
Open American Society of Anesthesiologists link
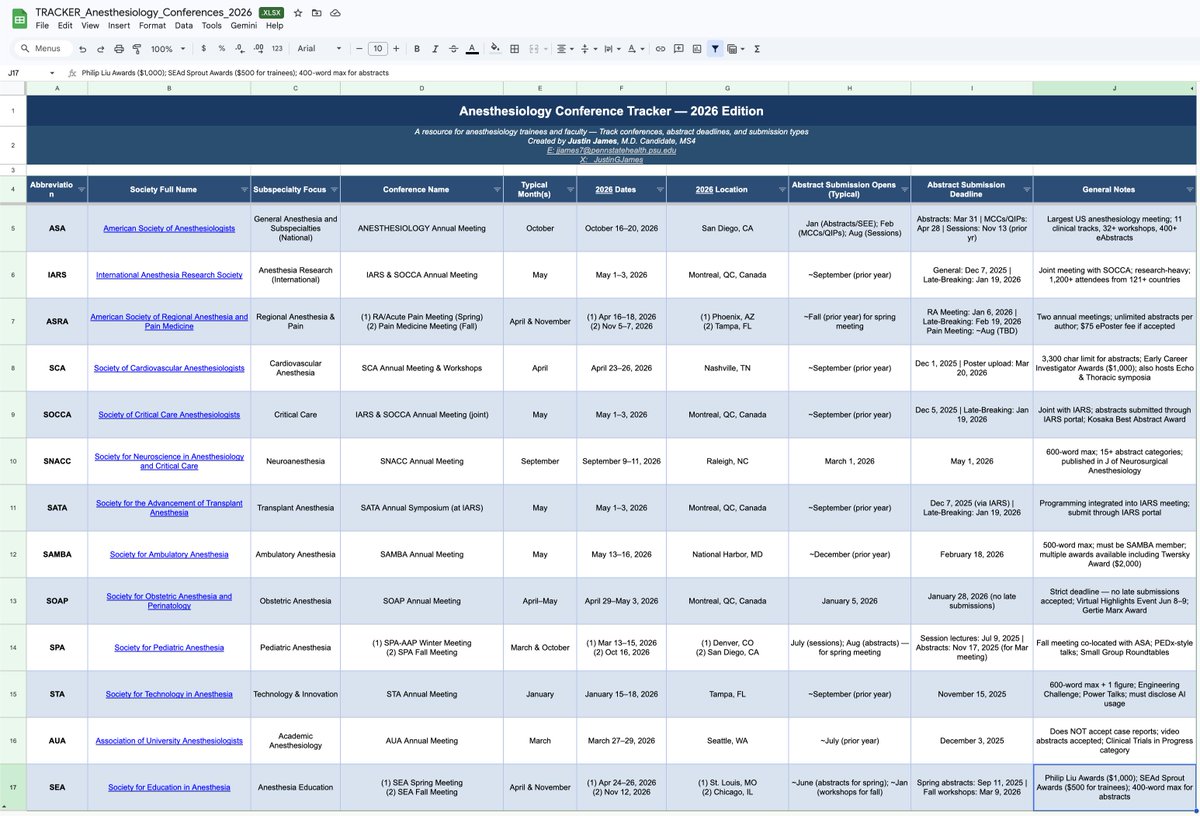coord(169,228)
